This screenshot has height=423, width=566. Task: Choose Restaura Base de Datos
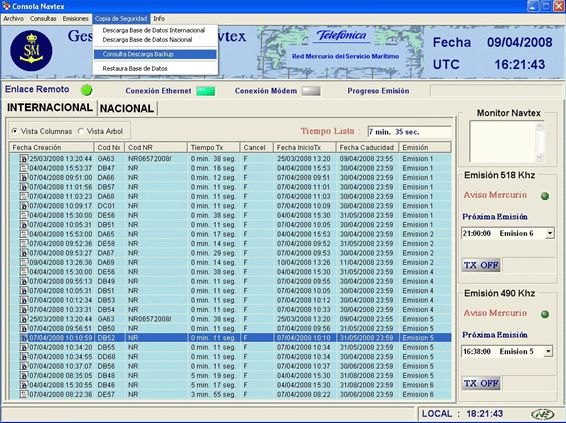coord(135,69)
